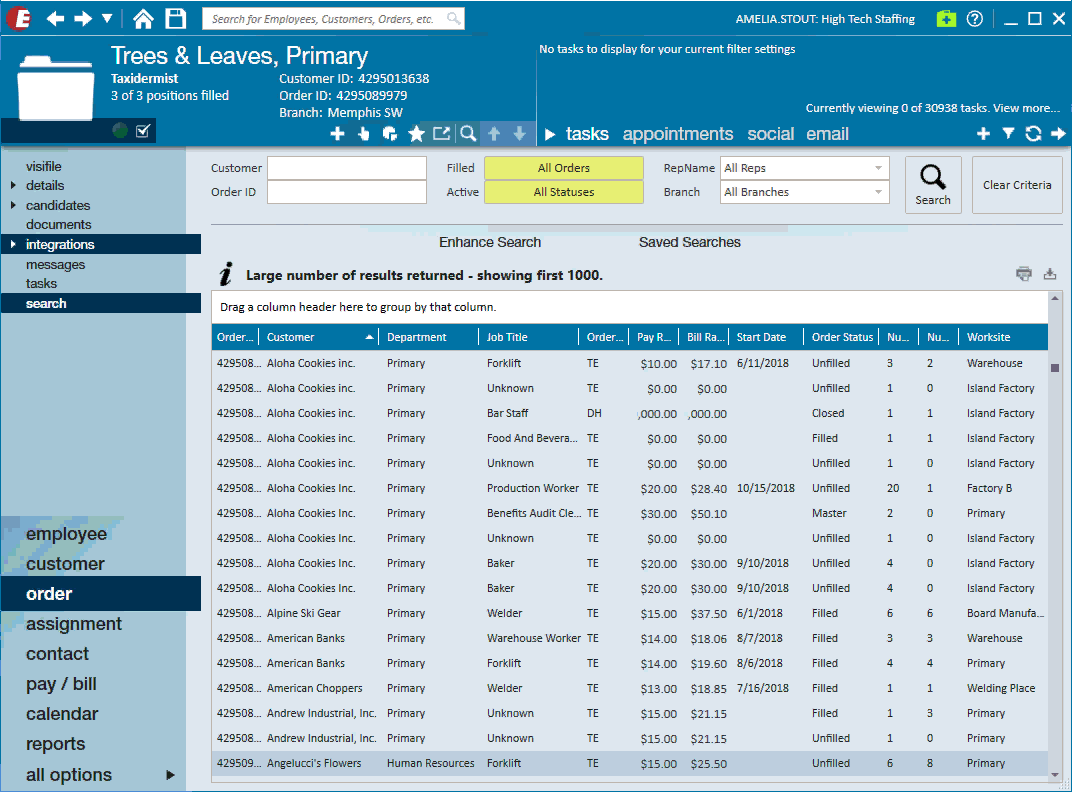Switch to the tasks tab
This screenshot has height=792, width=1072.
[587, 134]
